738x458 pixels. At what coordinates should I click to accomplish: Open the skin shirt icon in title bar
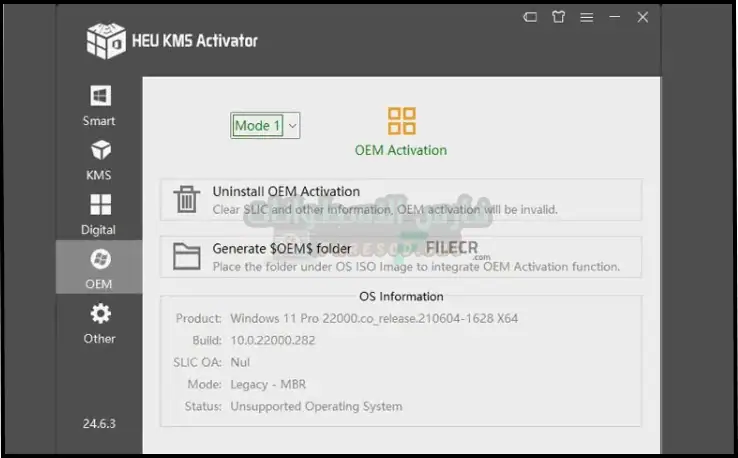tap(558, 17)
